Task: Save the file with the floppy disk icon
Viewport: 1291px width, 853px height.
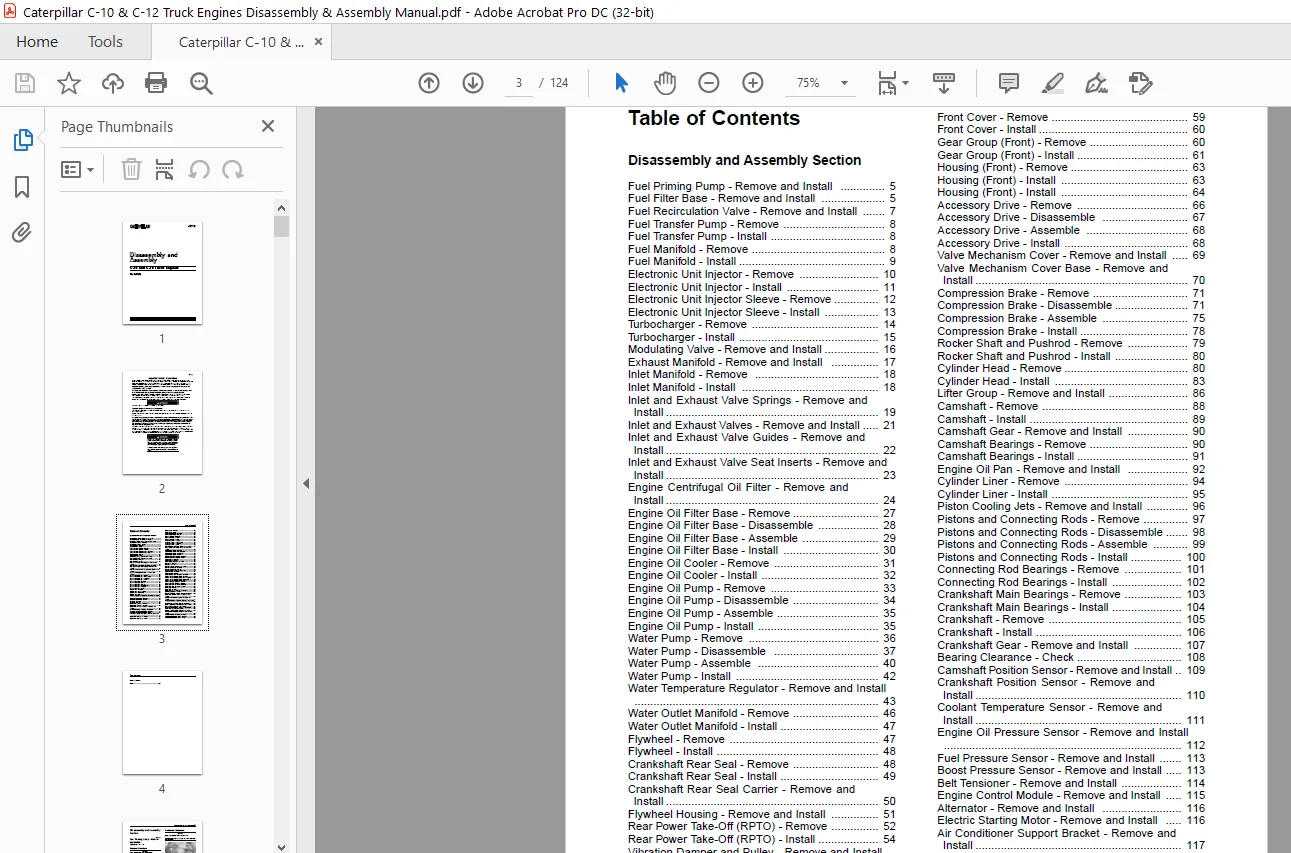Action: [24, 83]
